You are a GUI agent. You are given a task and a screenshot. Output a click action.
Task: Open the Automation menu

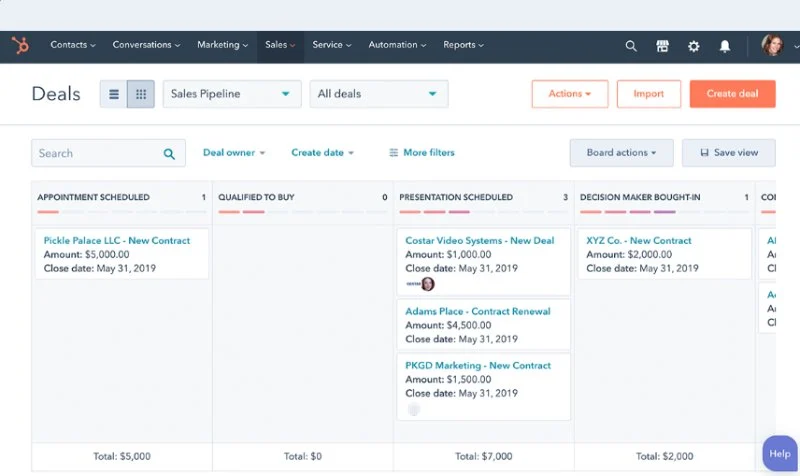pos(397,45)
